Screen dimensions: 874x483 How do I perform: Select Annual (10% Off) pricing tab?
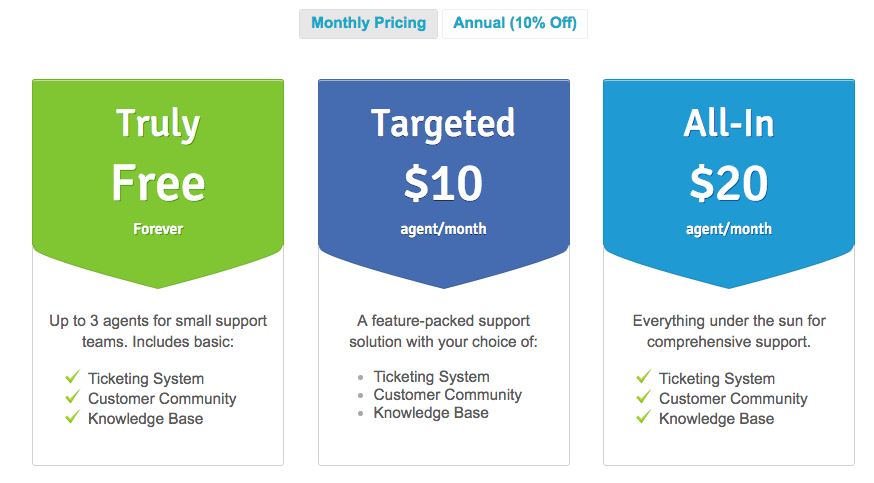pyautogui.click(x=514, y=23)
